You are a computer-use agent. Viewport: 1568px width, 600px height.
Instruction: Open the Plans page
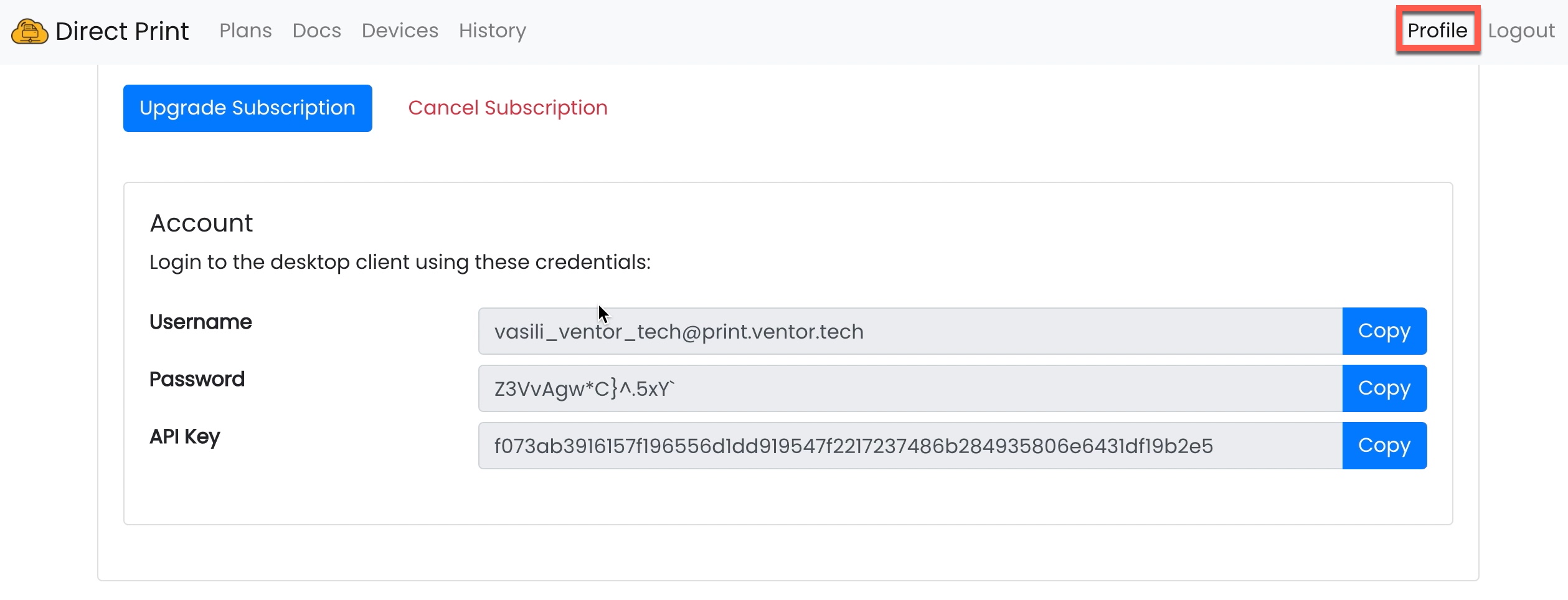[x=245, y=30]
